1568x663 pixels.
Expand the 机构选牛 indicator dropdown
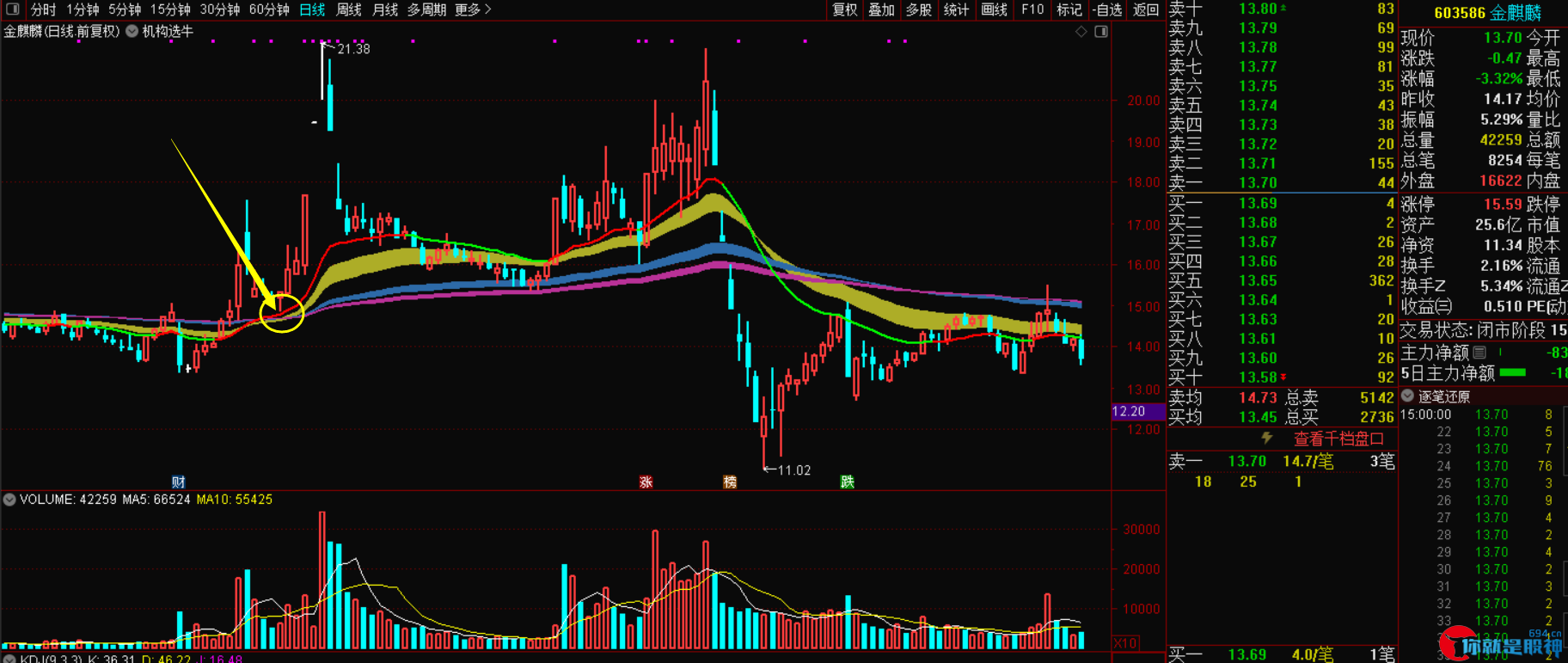pyautogui.click(x=132, y=31)
